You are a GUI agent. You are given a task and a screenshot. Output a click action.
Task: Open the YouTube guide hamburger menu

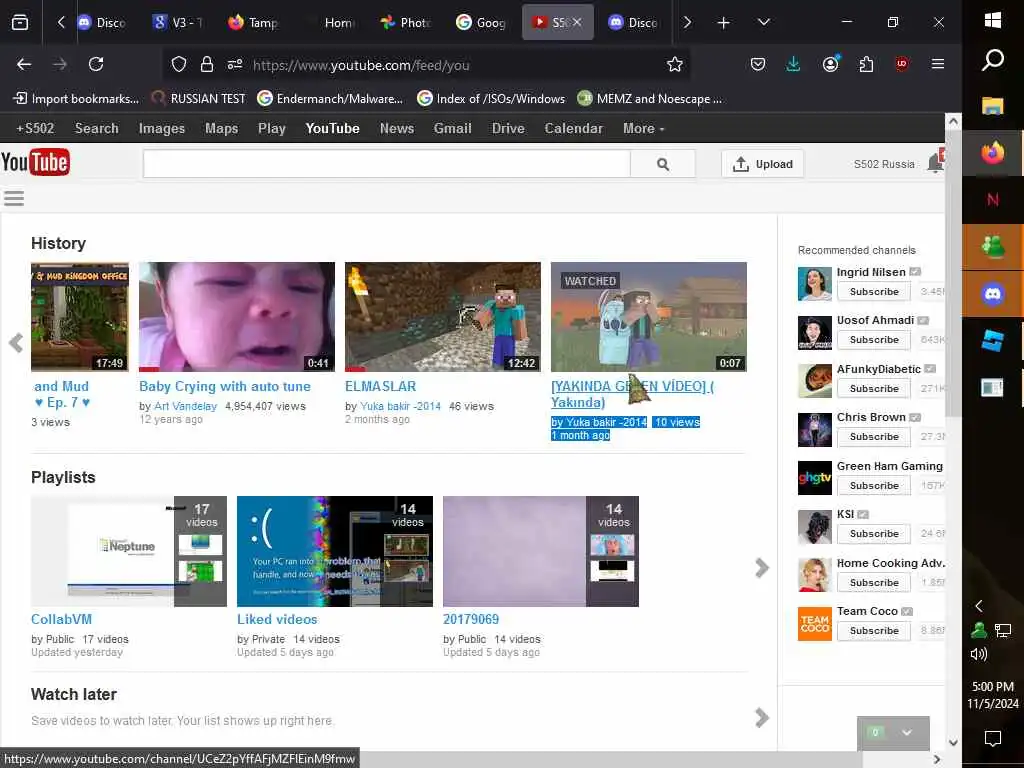point(14,198)
